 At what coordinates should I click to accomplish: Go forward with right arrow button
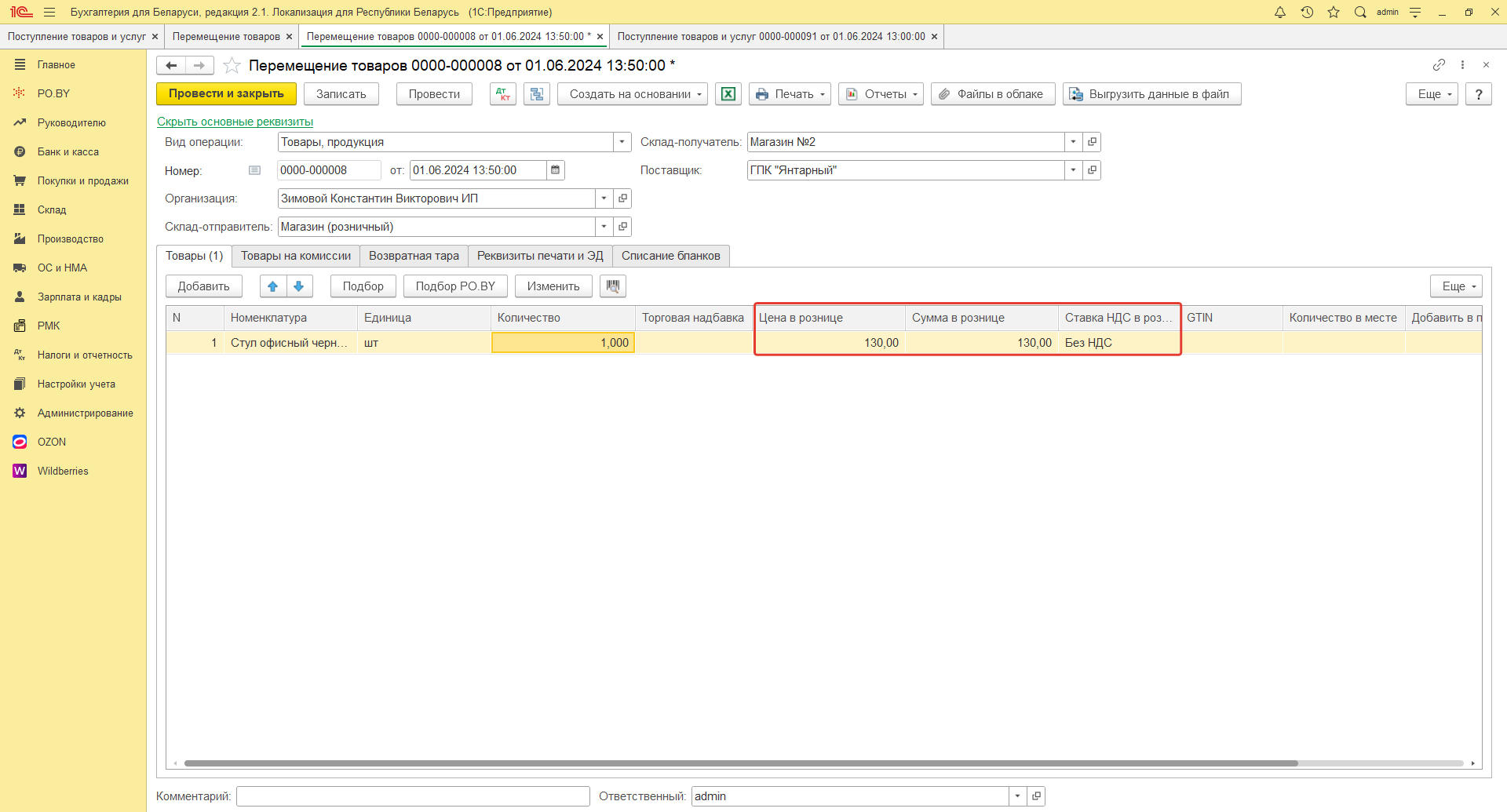coord(199,65)
